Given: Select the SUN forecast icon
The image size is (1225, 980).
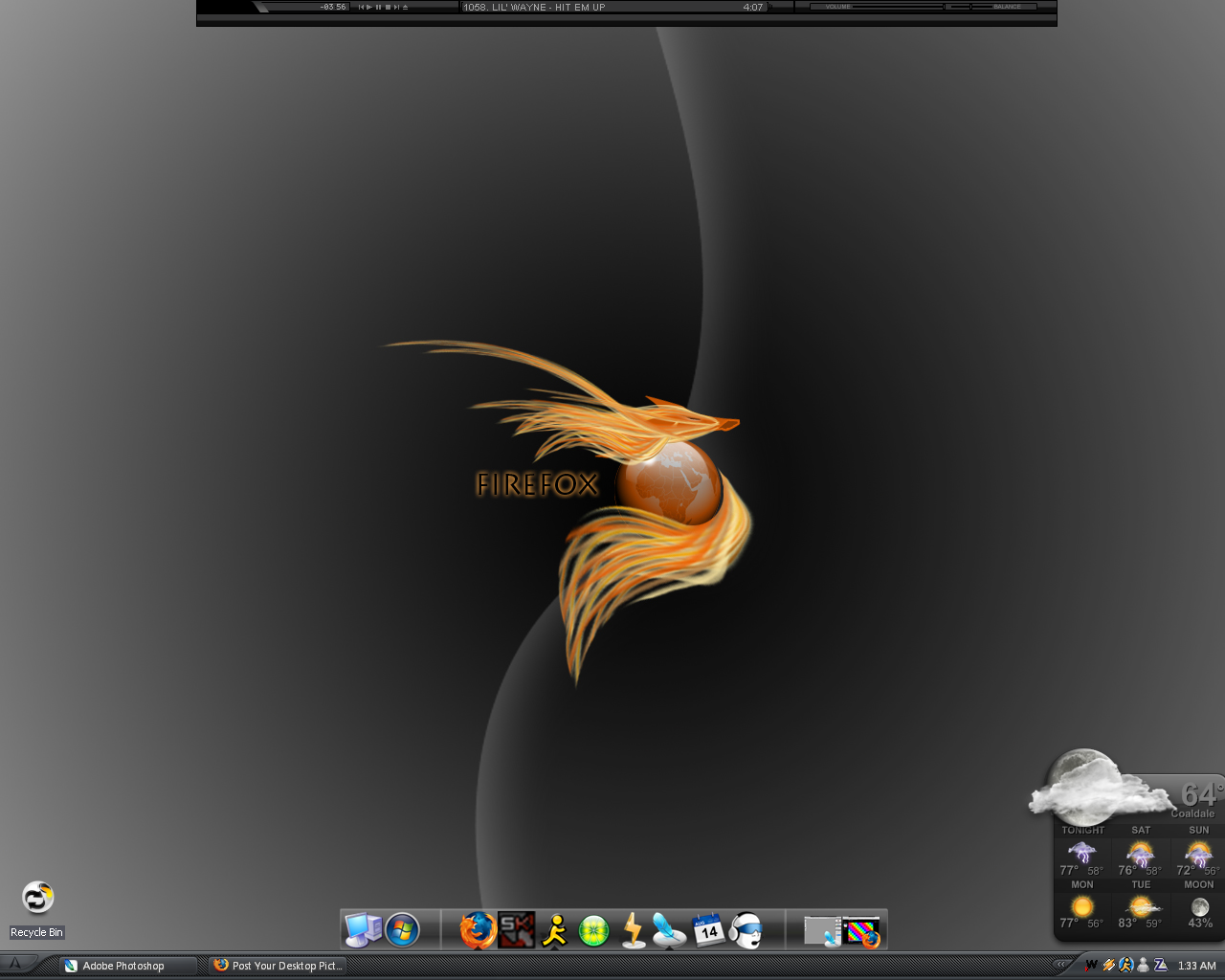Looking at the screenshot, I should (1198, 852).
